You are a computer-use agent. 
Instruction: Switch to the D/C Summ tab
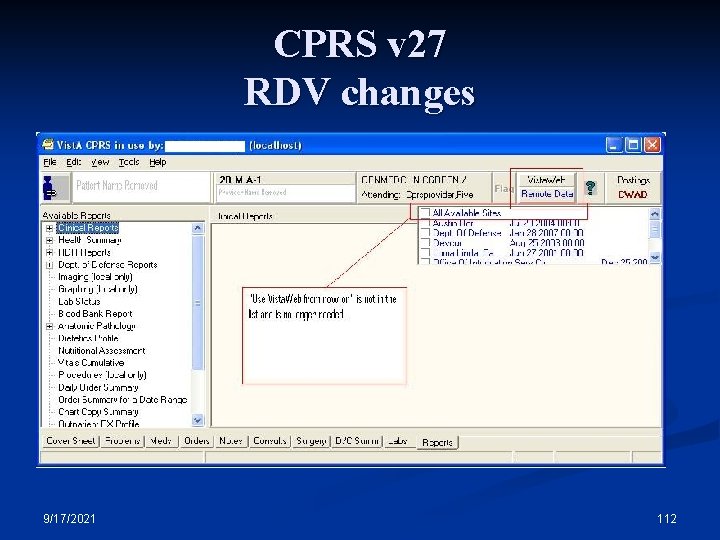point(356,441)
